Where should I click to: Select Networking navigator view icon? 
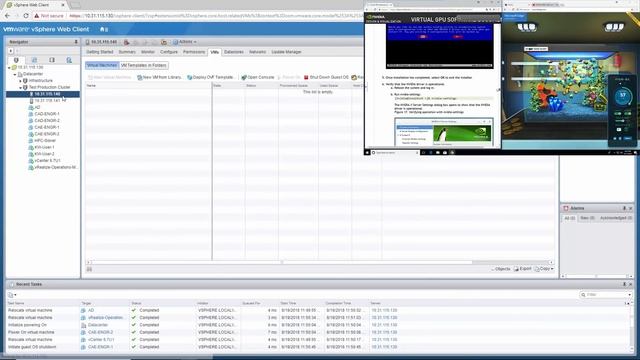tap(69, 60)
